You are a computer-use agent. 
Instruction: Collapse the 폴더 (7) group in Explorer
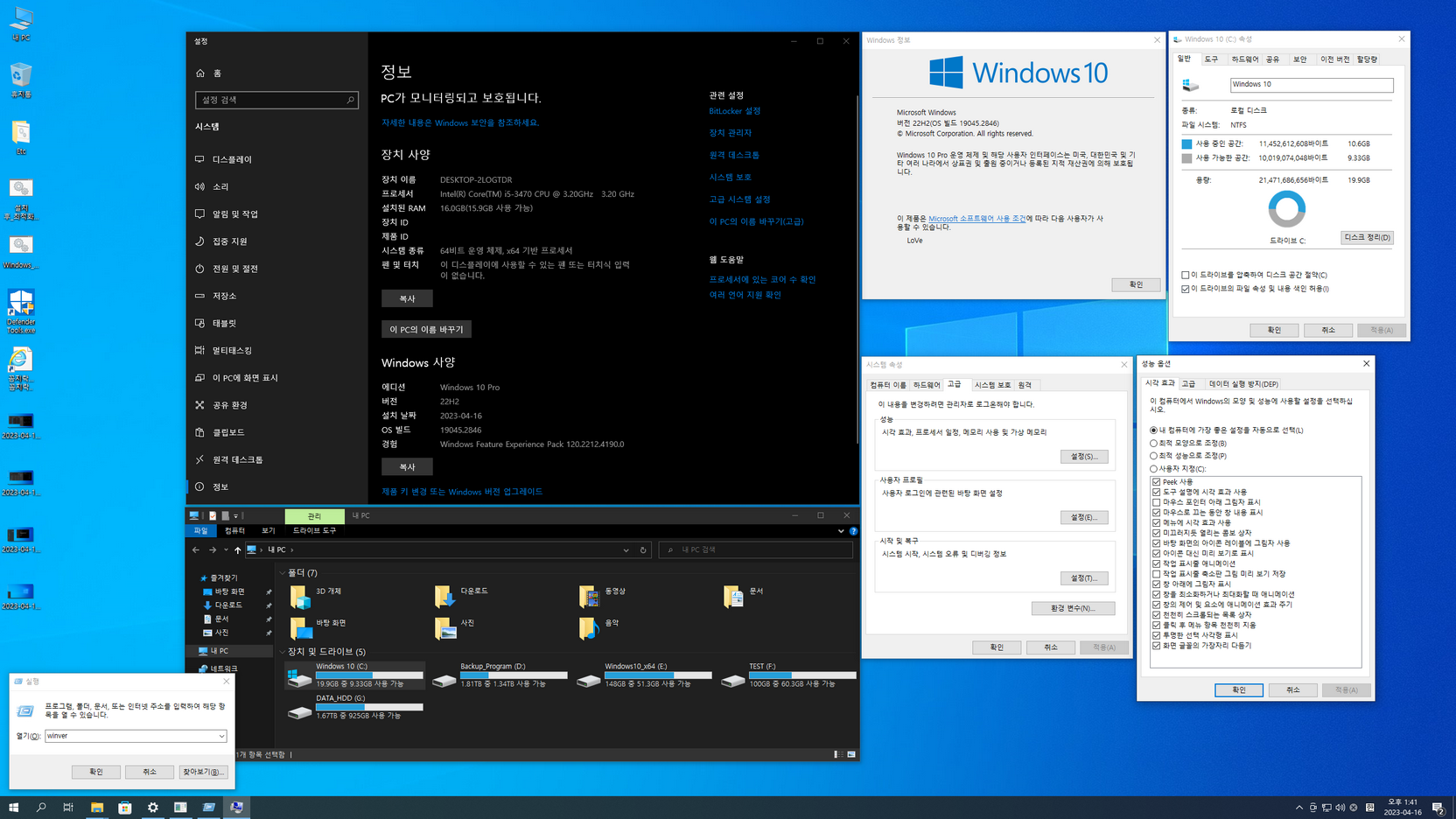click(283, 573)
